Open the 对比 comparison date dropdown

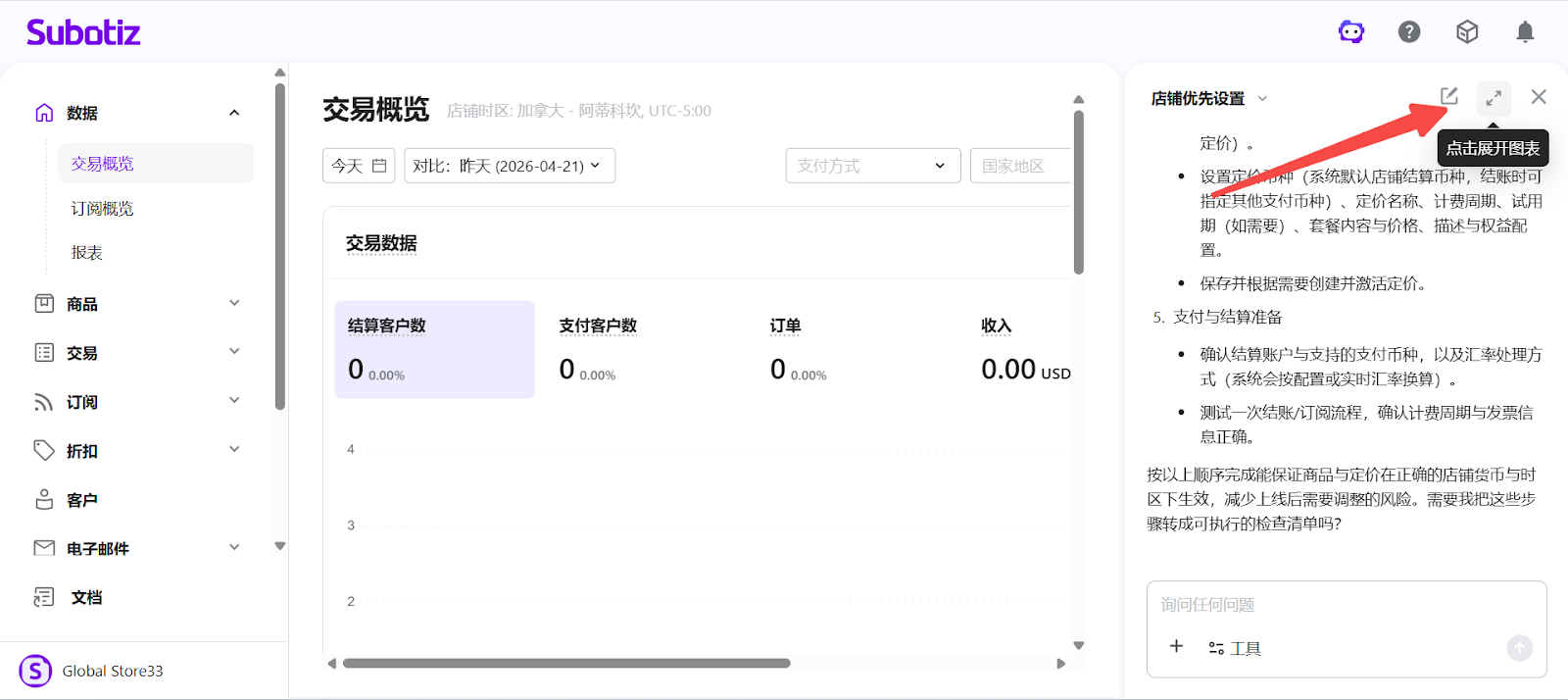pos(510,166)
